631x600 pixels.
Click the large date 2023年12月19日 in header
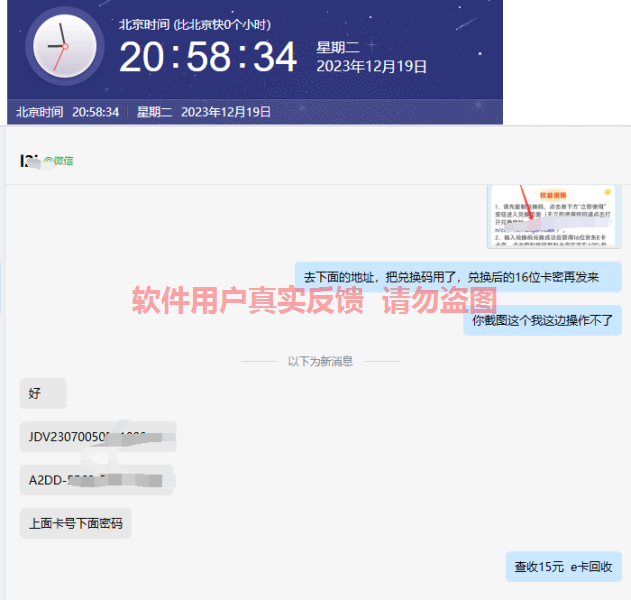click(x=371, y=67)
